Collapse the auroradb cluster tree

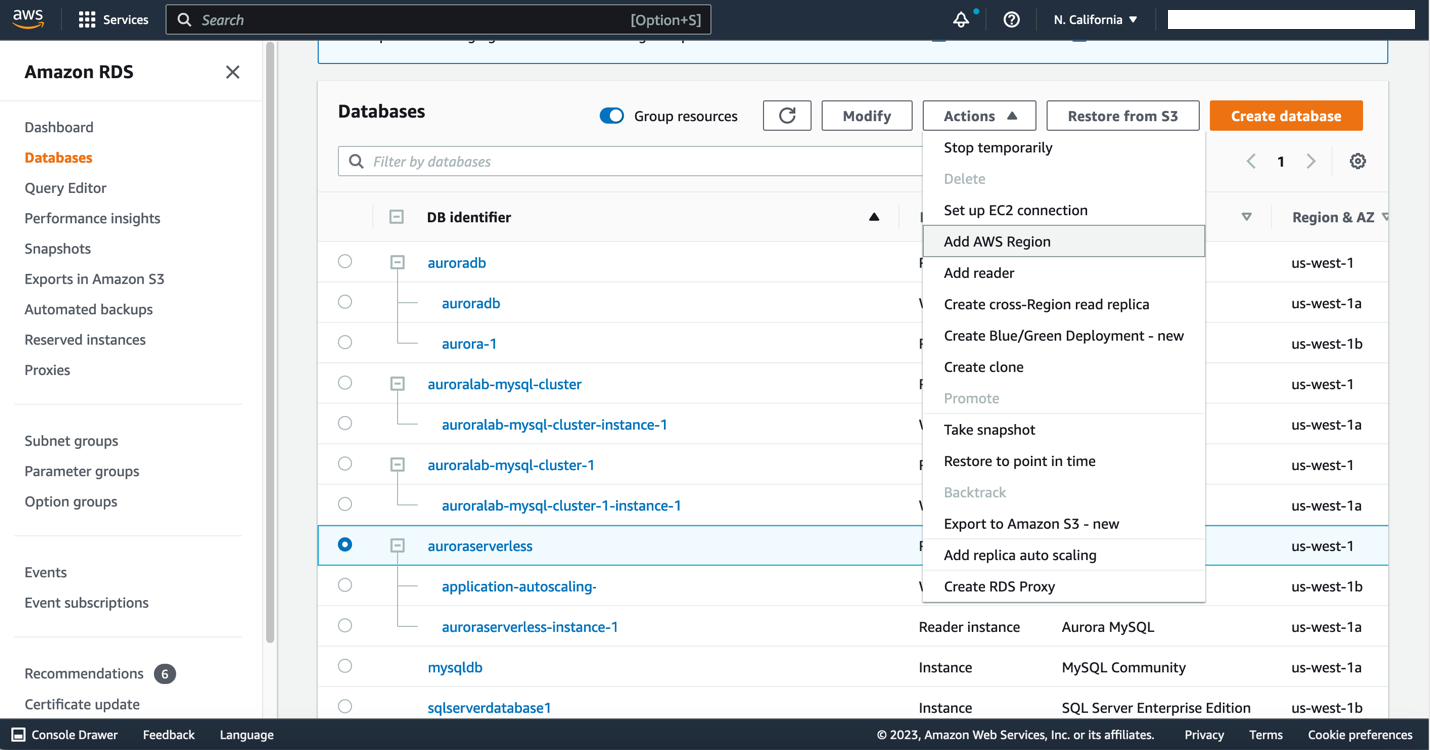tap(397, 262)
